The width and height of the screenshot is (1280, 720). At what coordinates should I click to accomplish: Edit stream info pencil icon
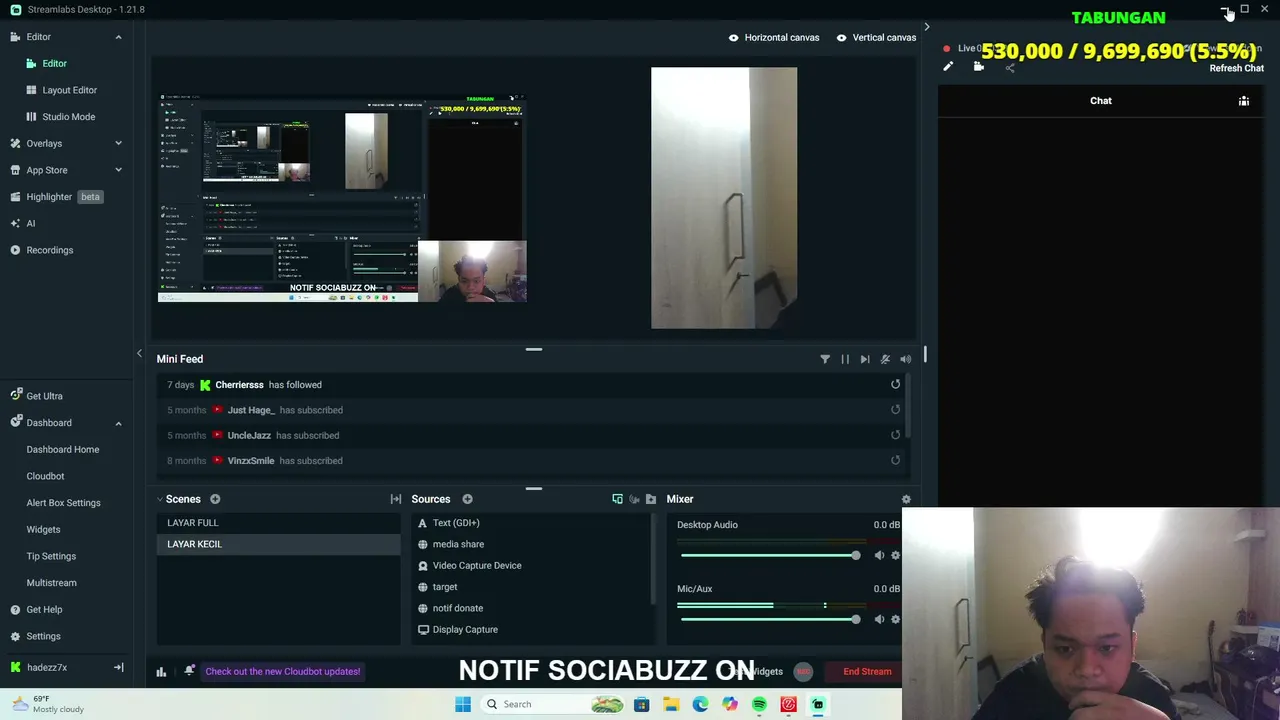coord(948,66)
